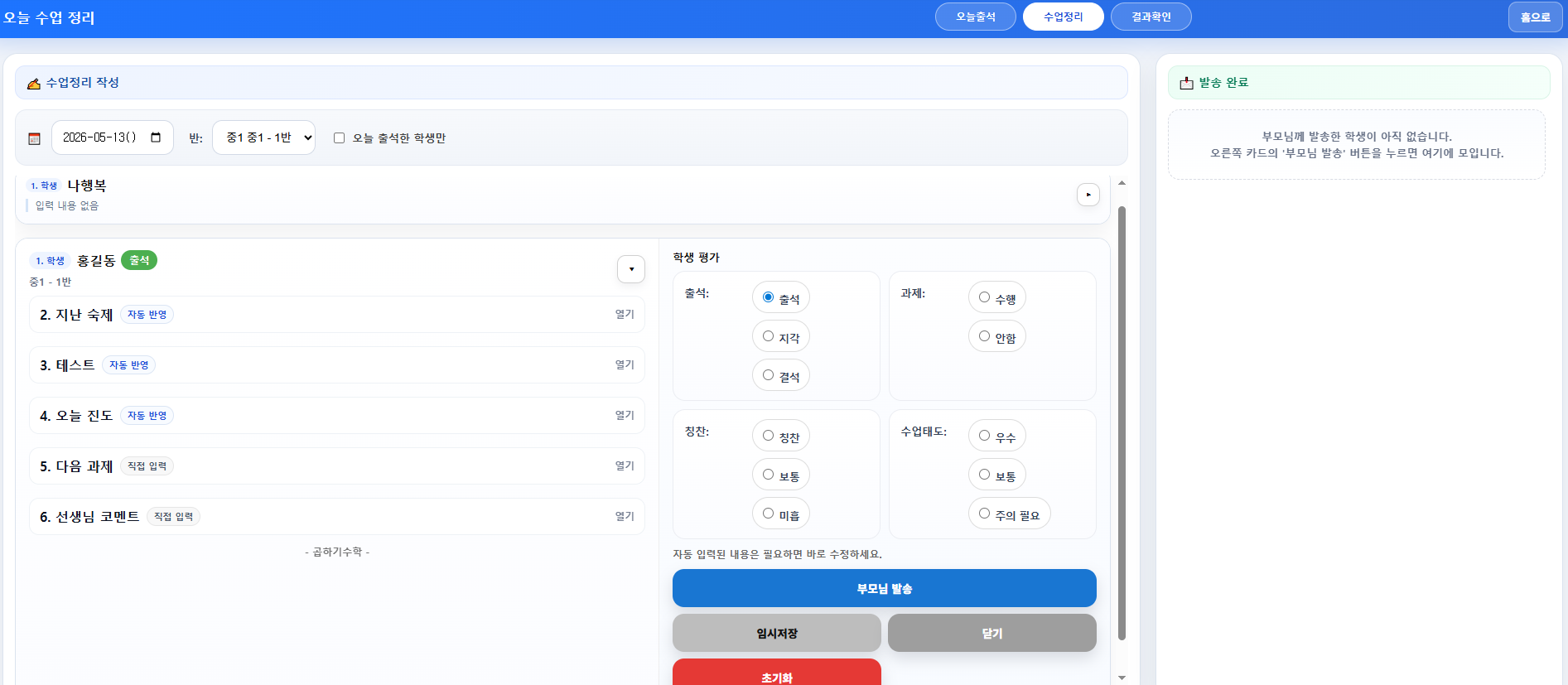The image size is (1568, 685).
Task: Open the 3. 테스트 section
Action: coord(337,365)
